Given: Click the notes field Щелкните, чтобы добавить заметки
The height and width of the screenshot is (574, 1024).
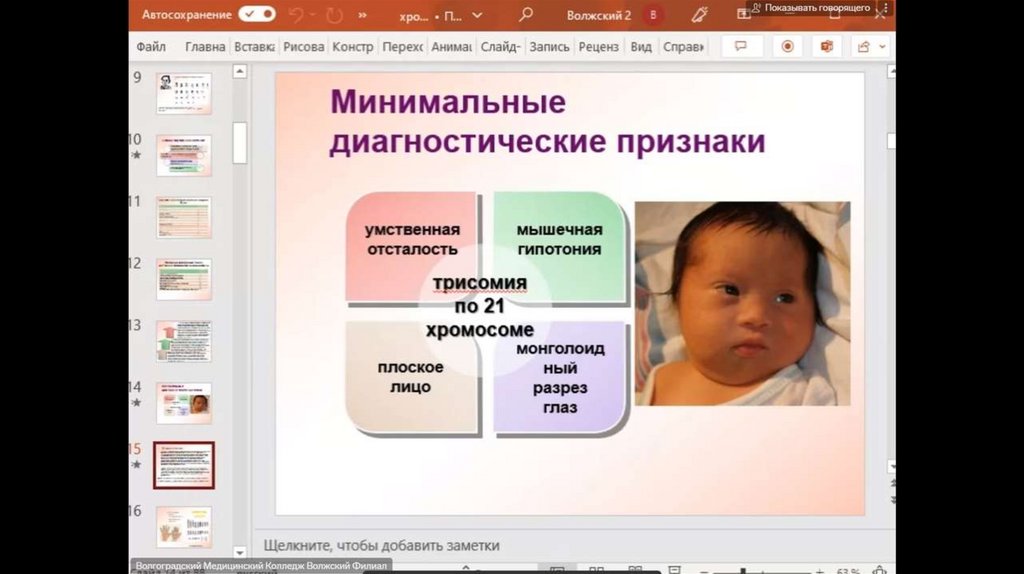Looking at the screenshot, I should point(381,545).
